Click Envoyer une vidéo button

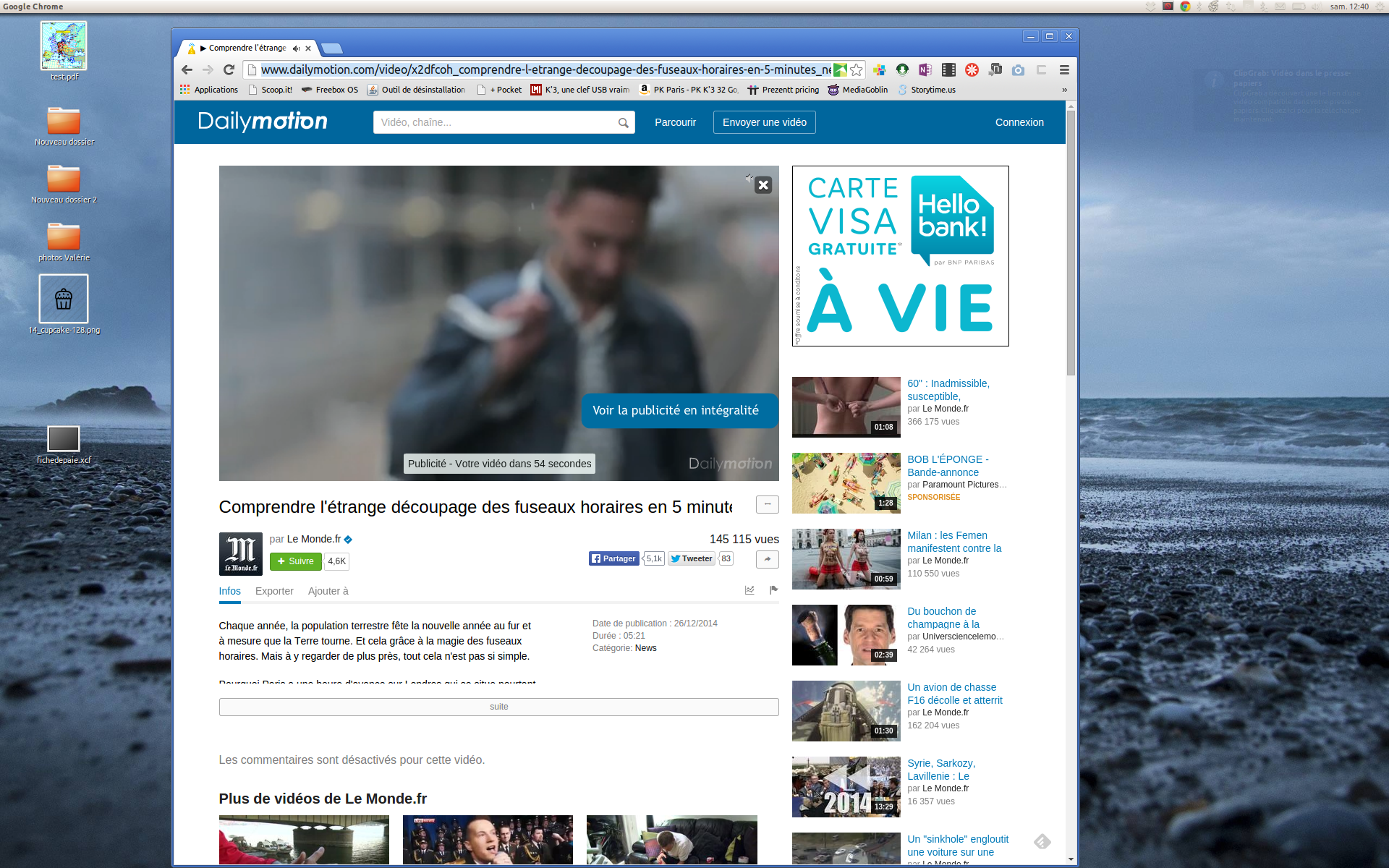[765, 122]
